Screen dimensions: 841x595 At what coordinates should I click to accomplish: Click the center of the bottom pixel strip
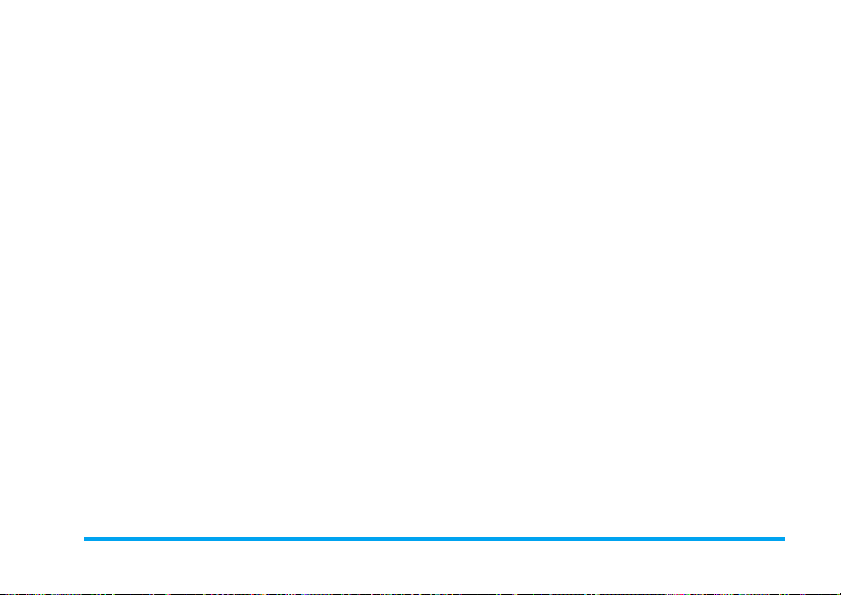(x=420, y=594)
